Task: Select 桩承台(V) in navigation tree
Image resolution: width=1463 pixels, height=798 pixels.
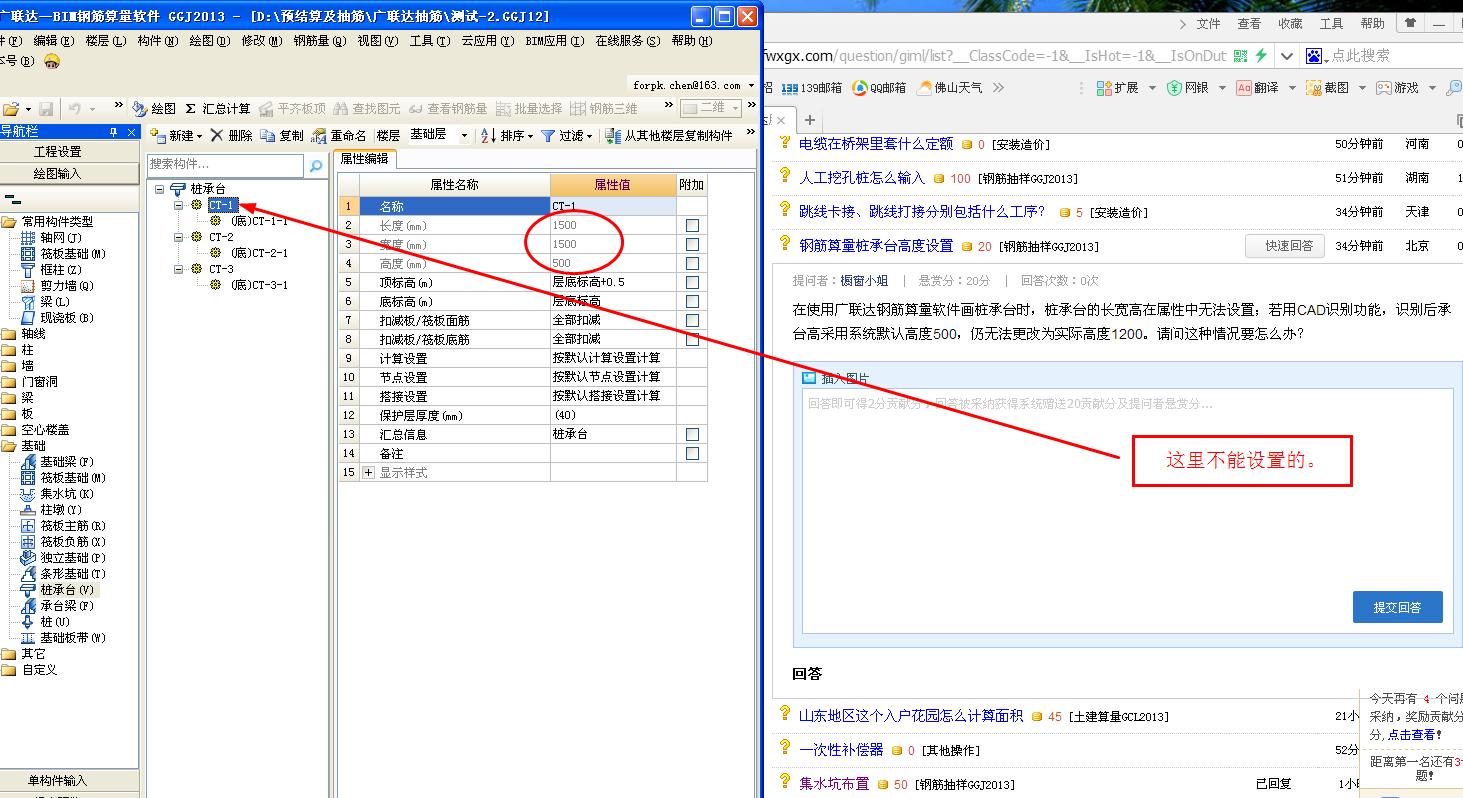Action: click(67, 590)
